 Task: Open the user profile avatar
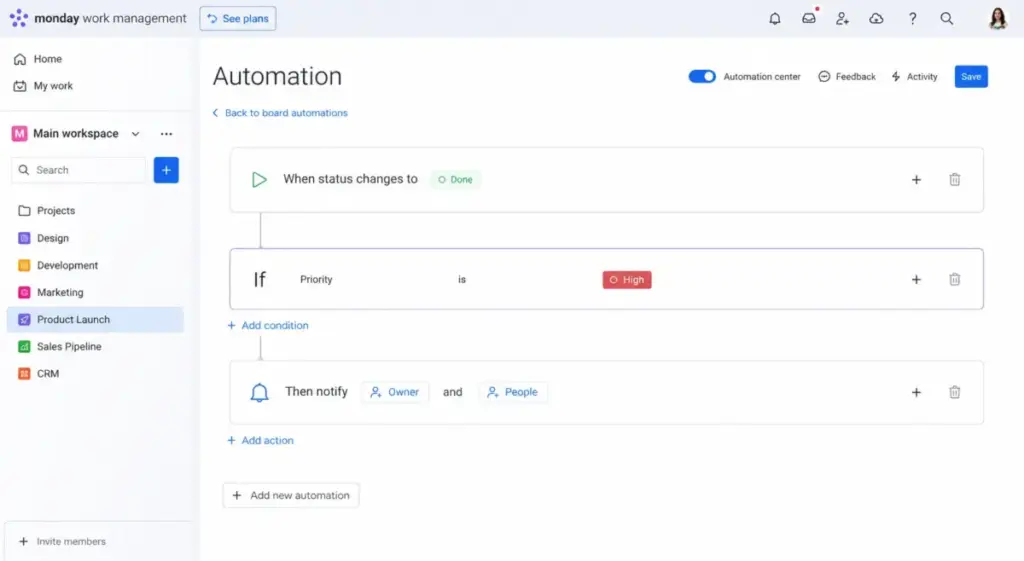[x=998, y=18]
